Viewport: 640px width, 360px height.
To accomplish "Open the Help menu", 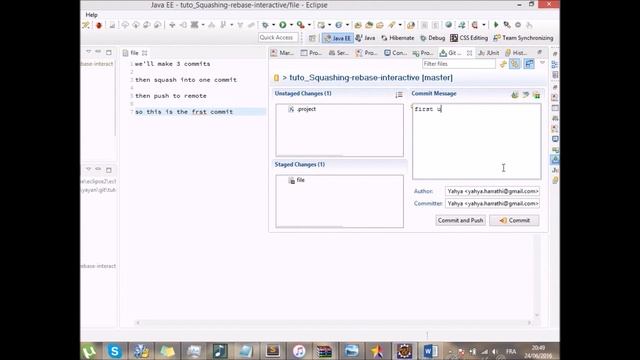I will (91, 15).
